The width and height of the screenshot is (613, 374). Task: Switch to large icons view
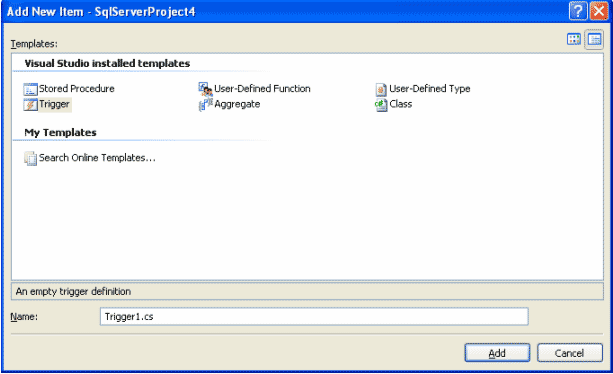click(574, 39)
